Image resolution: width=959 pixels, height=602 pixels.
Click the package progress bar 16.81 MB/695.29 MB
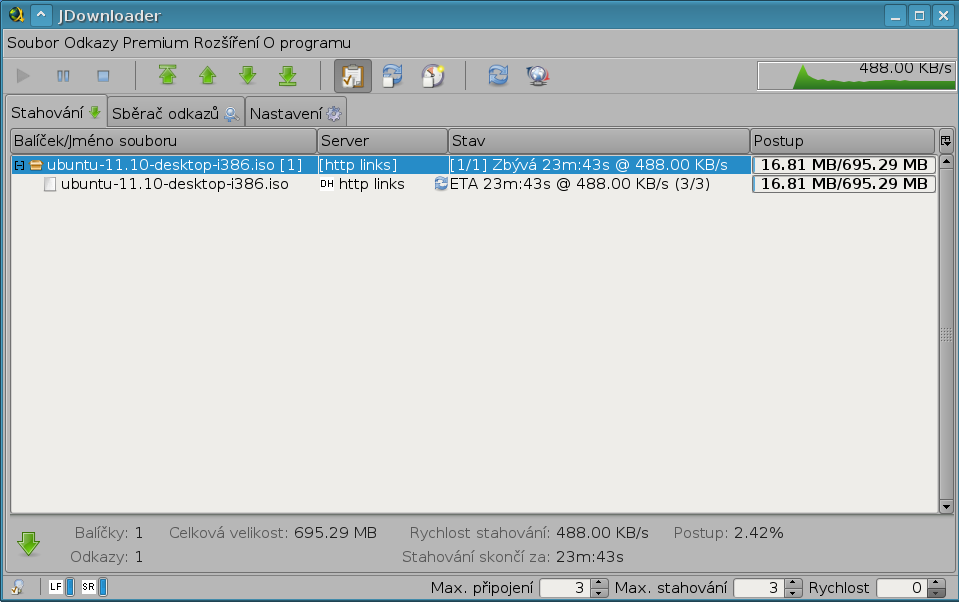[x=844, y=165]
